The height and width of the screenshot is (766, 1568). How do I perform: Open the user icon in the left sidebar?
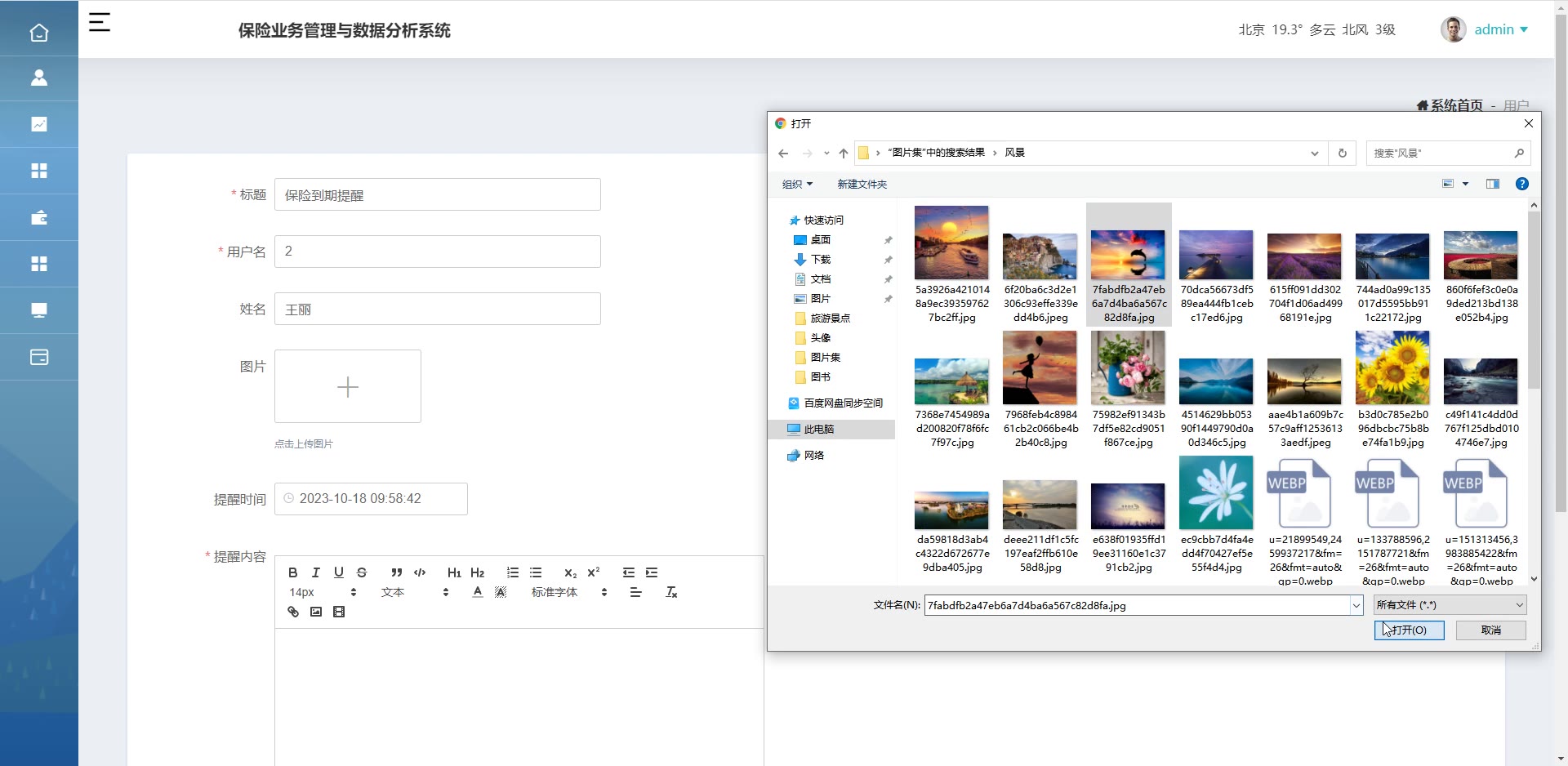[39, 78]
